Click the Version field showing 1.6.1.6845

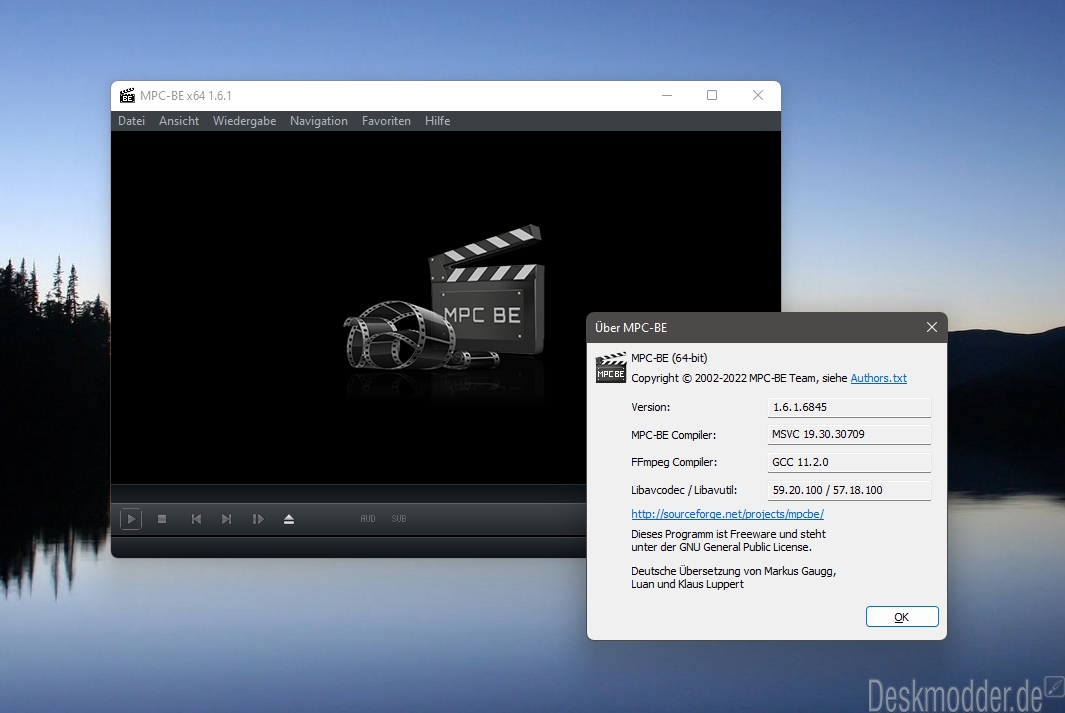point(849,407)
